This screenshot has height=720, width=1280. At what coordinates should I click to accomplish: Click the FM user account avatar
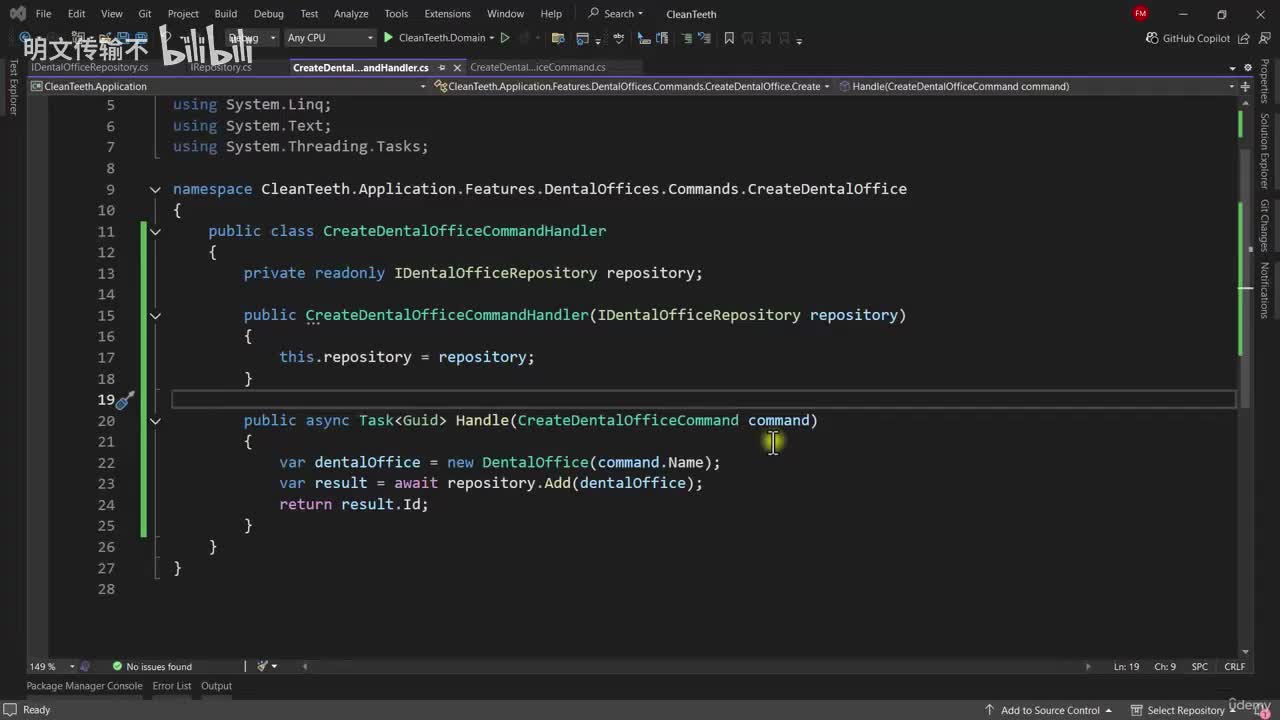pyautogui.click(x=1140, y=14)
